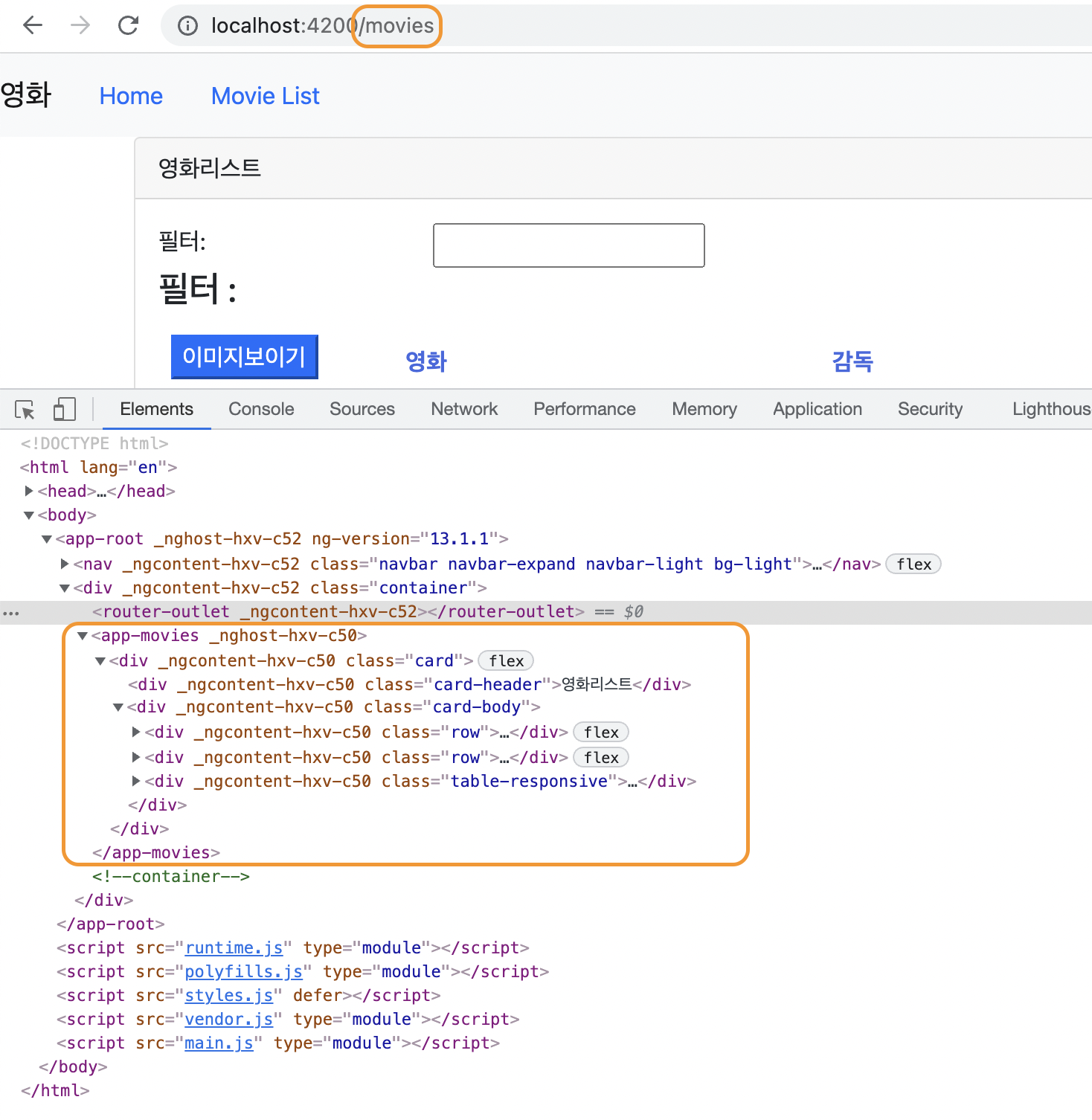Click the 영화 navbar brand

click(x=26, y=95)
